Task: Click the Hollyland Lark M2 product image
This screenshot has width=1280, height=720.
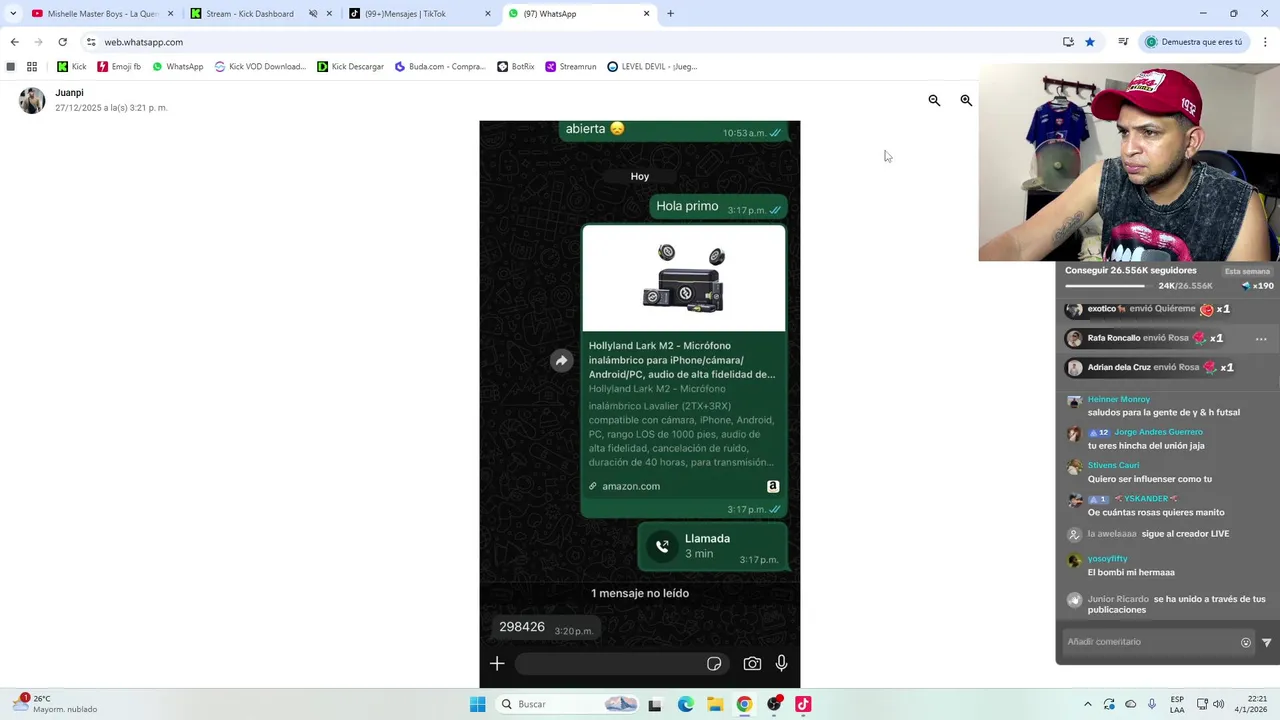Action: point(684,278)
